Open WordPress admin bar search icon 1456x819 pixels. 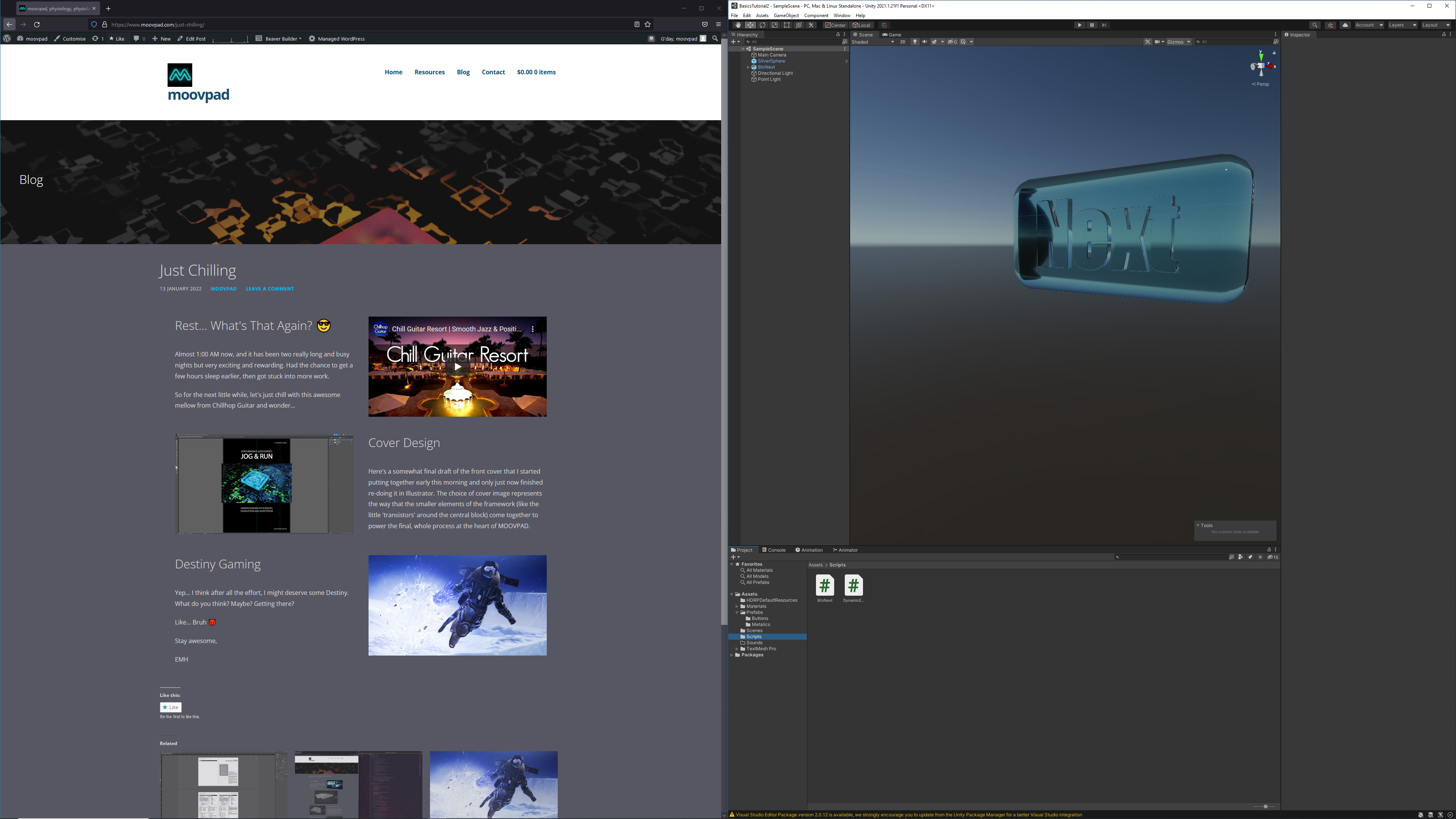click(x=715, y=38)
